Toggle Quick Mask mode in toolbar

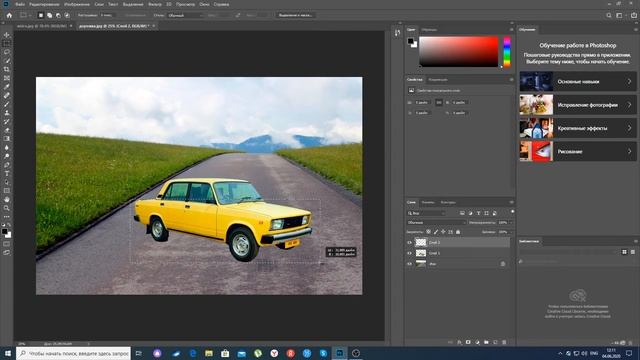tap(7, 244)
